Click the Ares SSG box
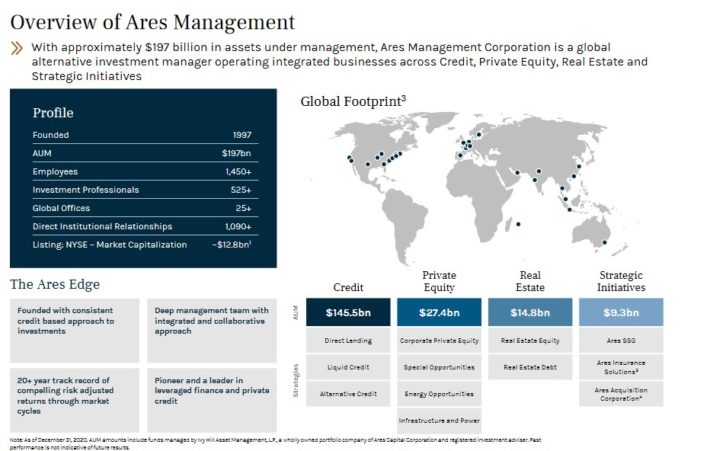 point(621,341)
